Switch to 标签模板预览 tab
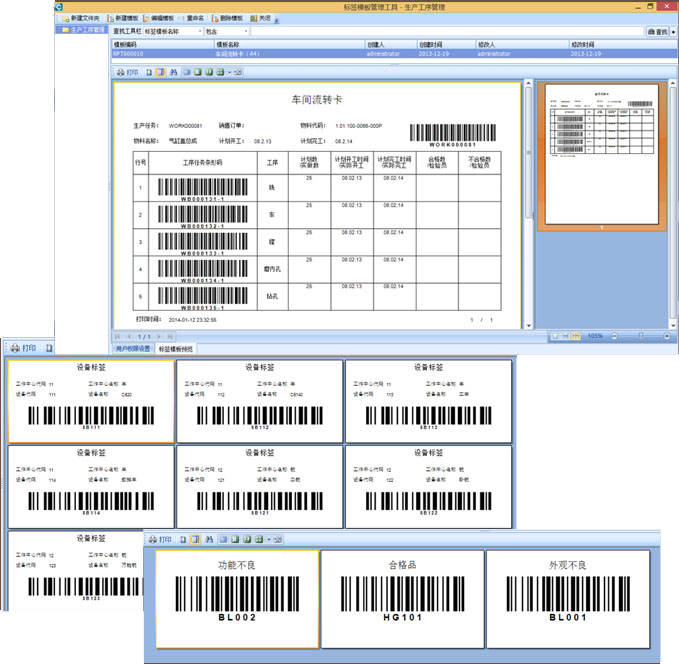This screenshot has height=664, width=679. pos(175,349)
